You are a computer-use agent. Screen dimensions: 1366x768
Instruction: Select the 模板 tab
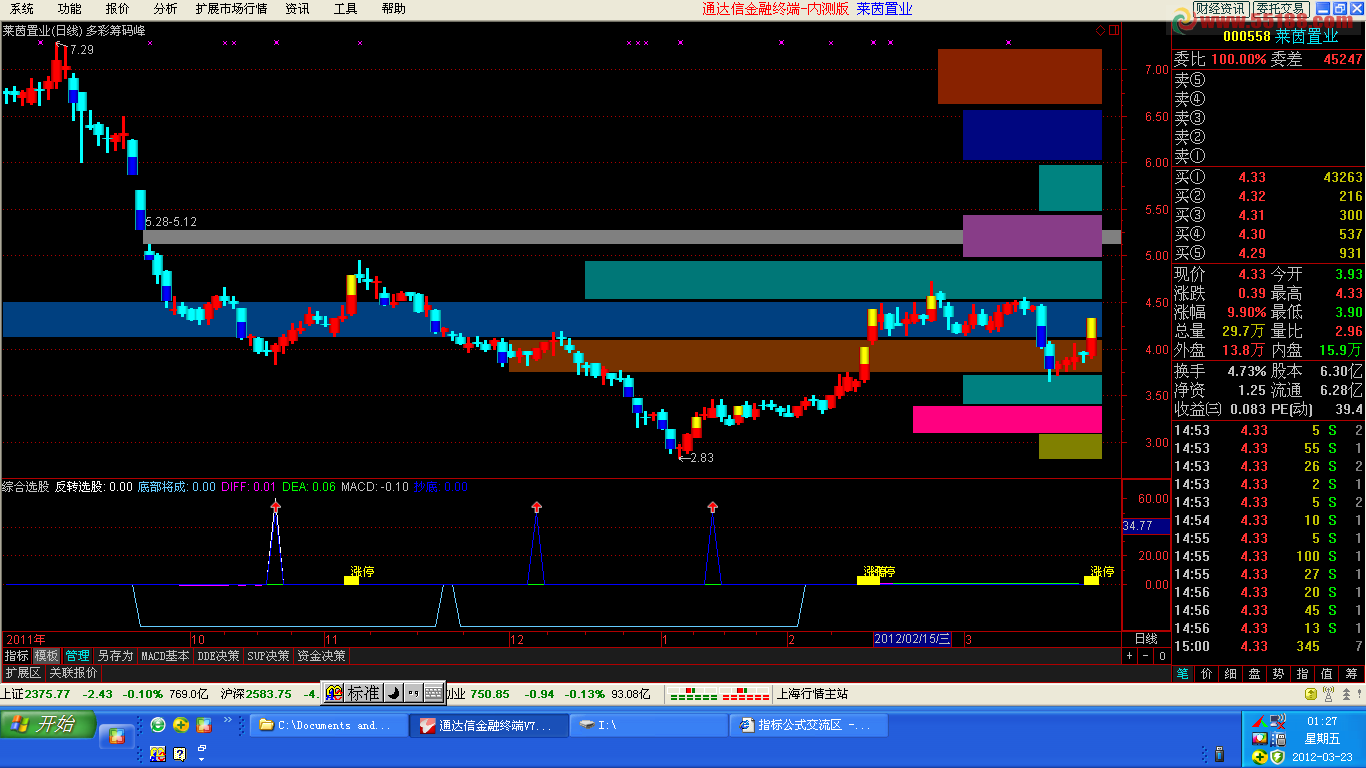pyautogui.click(x=46, y=656)
